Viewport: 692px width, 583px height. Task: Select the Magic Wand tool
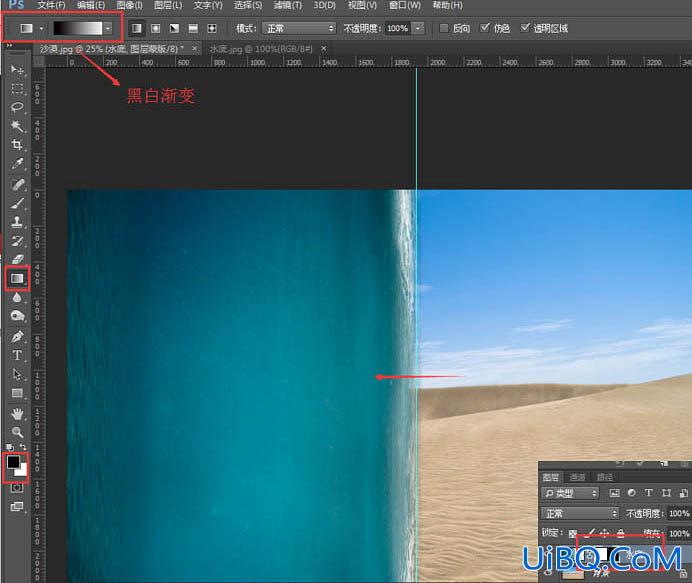point(17,126)
